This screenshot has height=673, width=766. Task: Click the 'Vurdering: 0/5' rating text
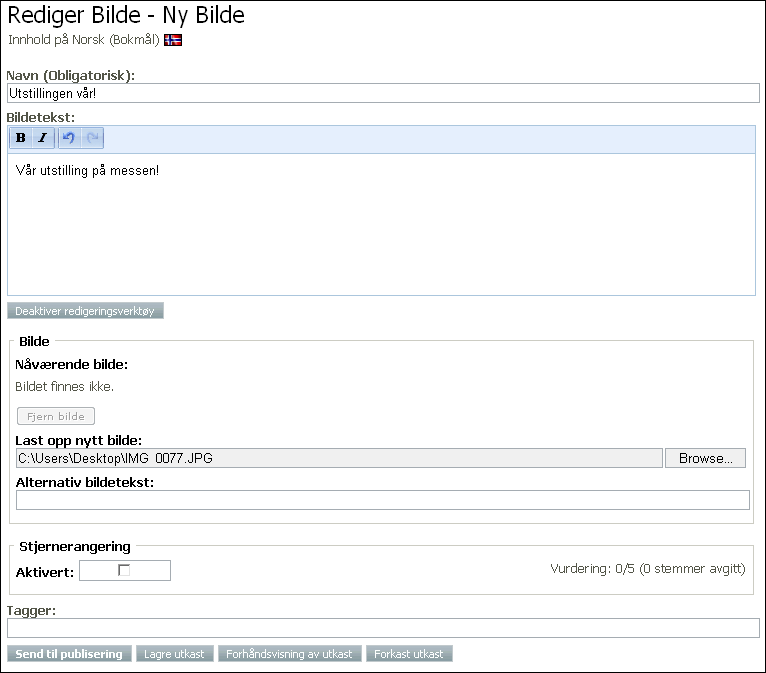click(x=592, y=568)
